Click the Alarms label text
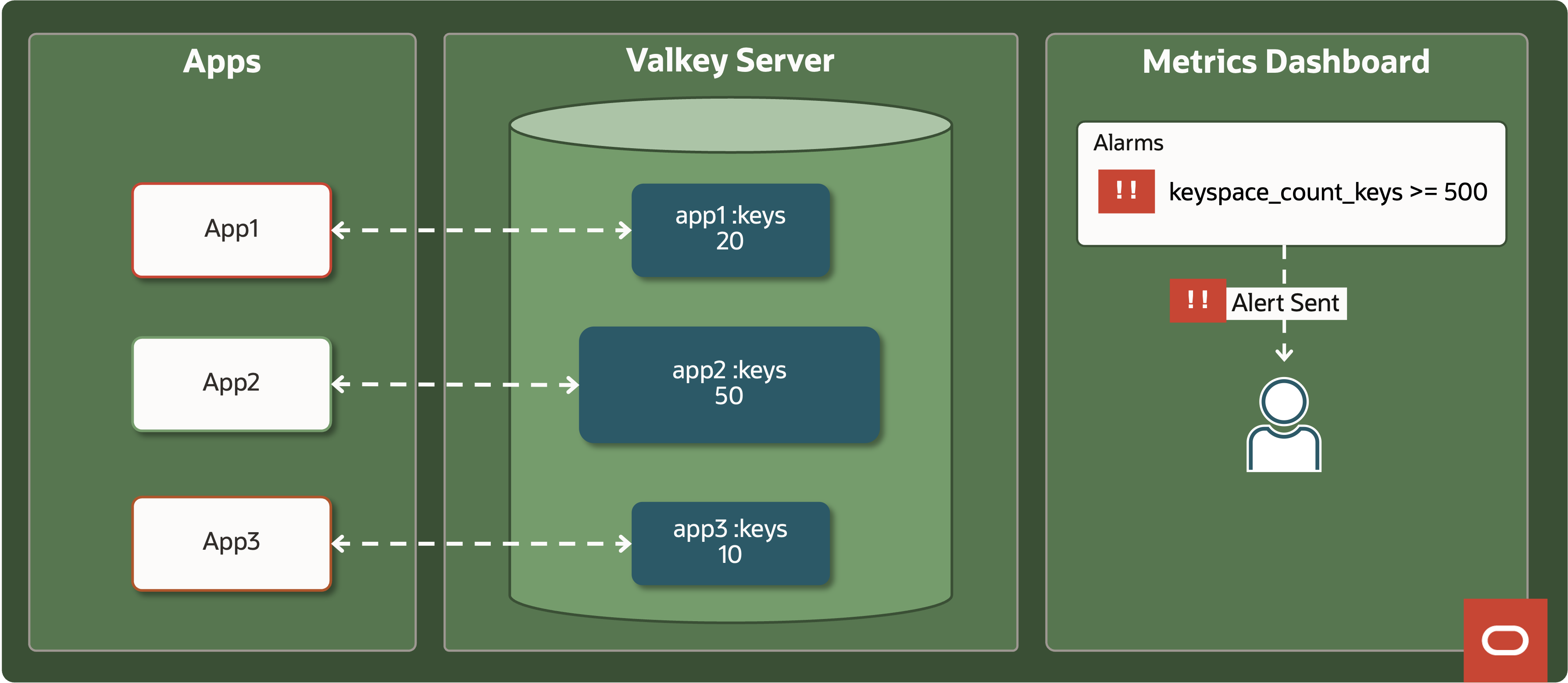Viewport: 1568px width, 683px height. point(1128,143)
